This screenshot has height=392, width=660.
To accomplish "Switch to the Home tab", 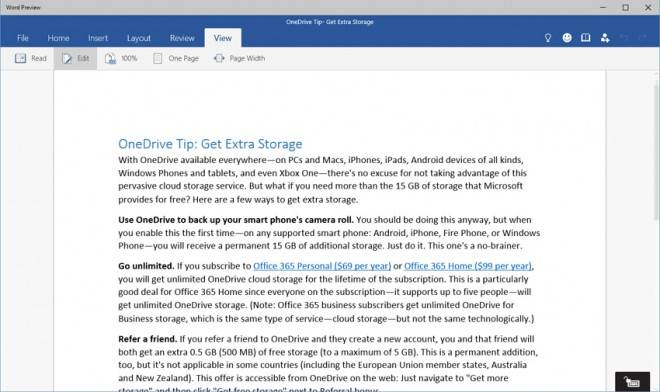I will click(58, 38).
